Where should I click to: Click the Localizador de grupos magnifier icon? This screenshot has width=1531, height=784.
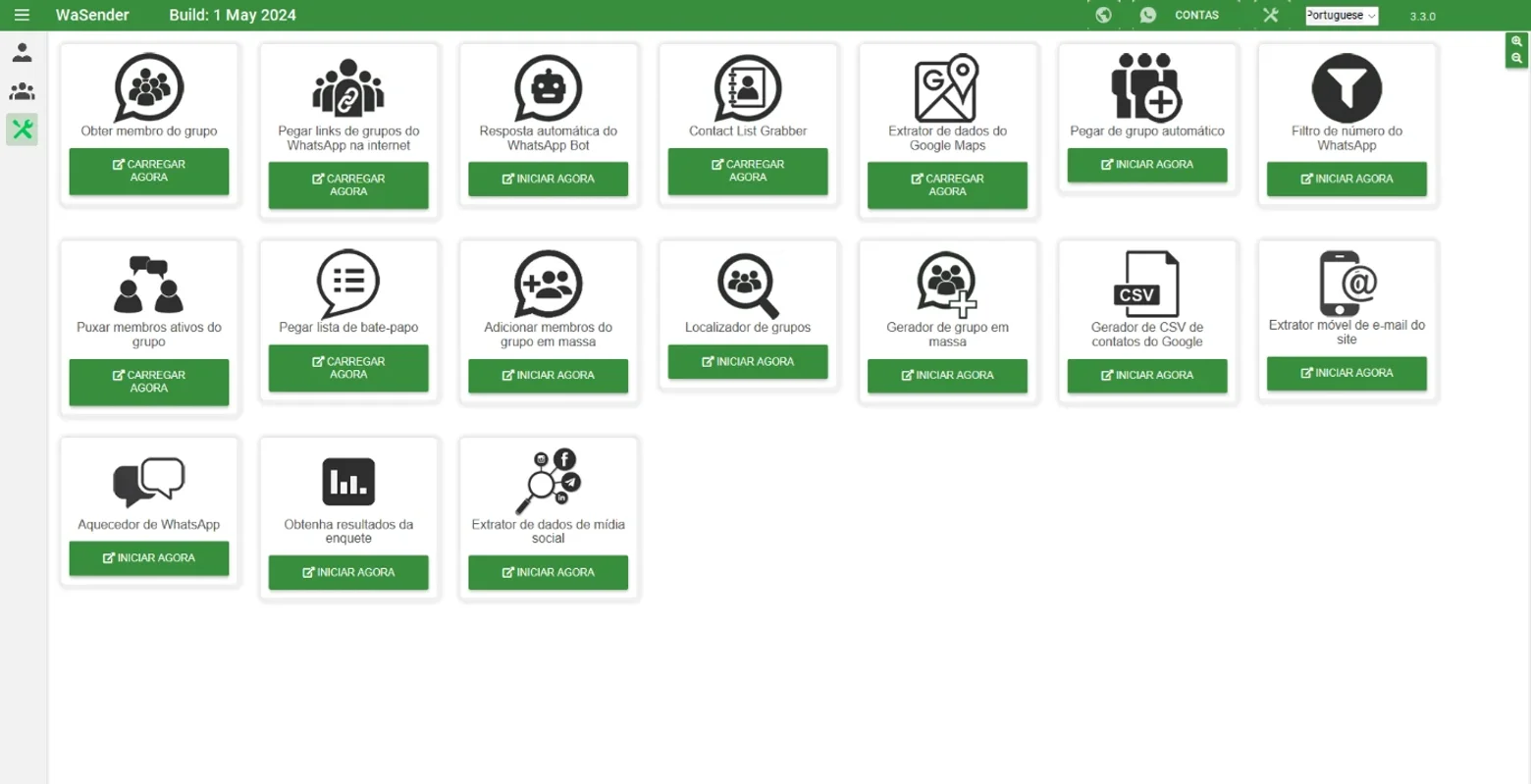pyautogui.click(x=748, y=285)
